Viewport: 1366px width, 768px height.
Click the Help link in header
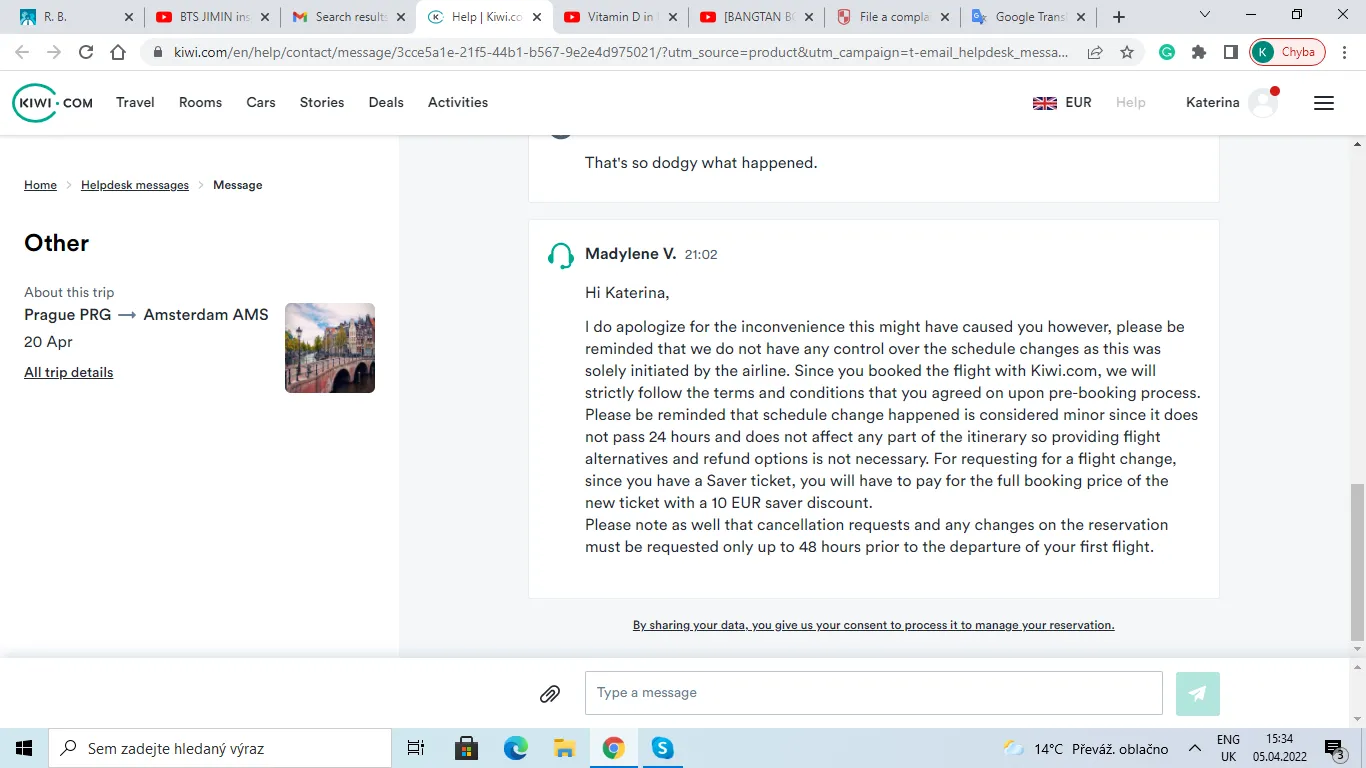coord(1131,103)
